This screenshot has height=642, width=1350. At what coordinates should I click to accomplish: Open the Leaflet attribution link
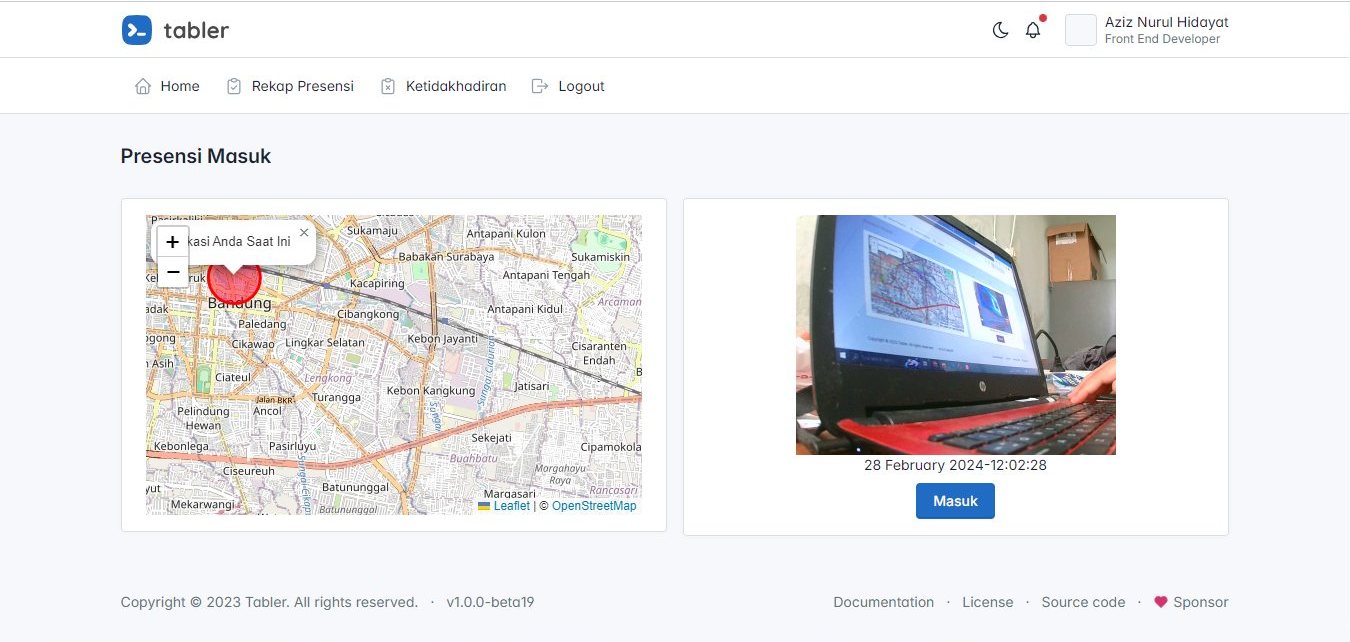pos(511,506)
